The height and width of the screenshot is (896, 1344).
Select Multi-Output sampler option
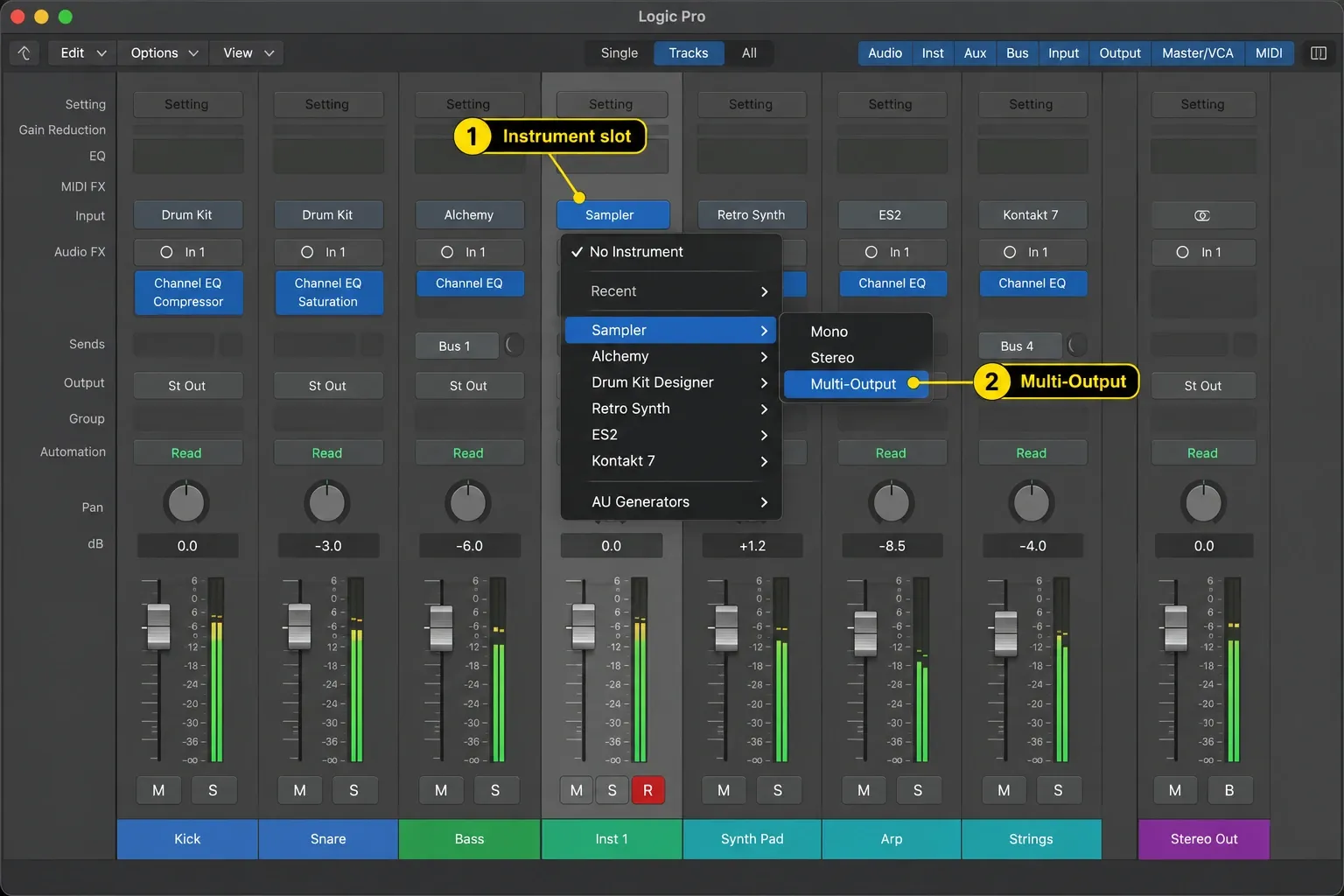pos(856,384)
